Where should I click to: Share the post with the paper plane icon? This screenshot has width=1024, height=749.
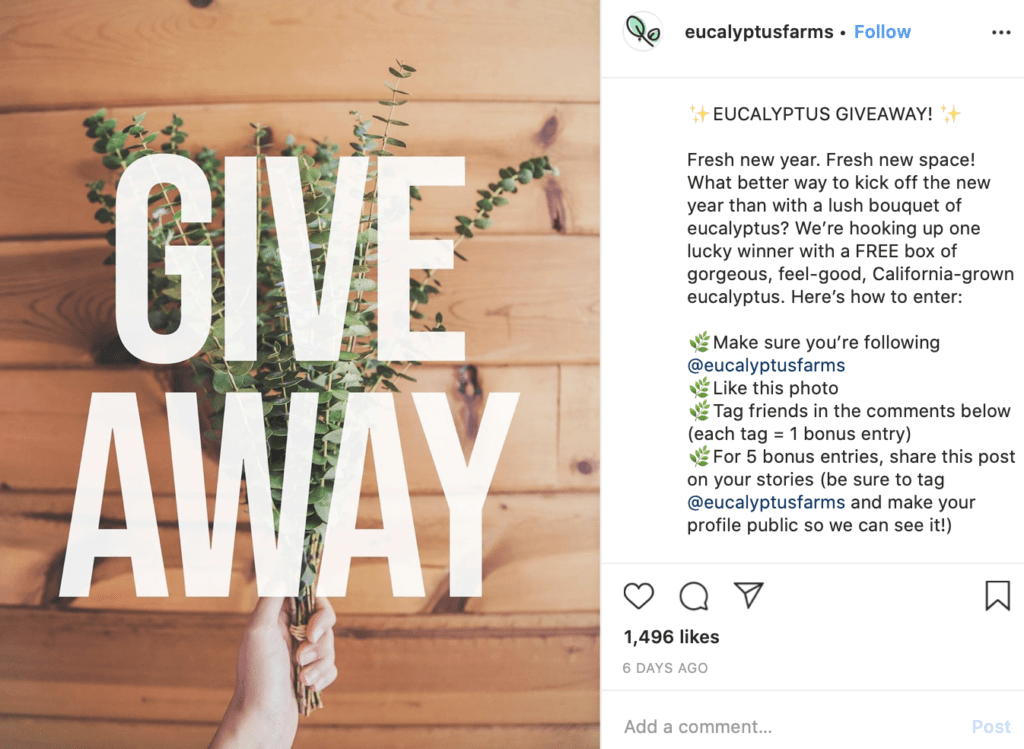[748, 595]
